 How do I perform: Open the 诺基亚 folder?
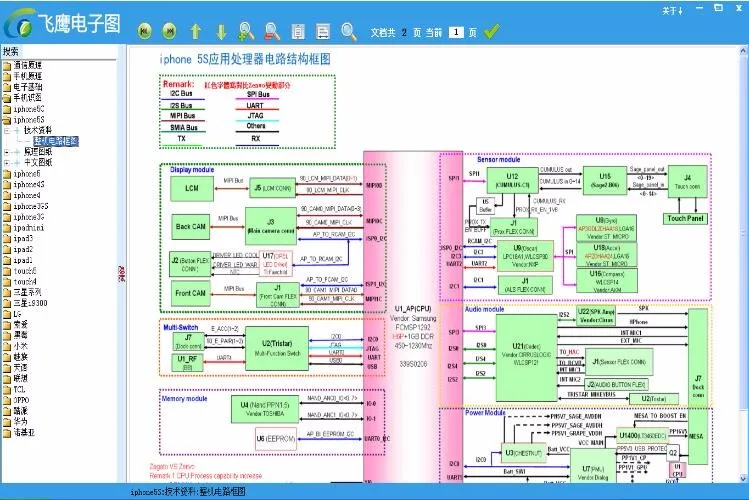(19, 433)
